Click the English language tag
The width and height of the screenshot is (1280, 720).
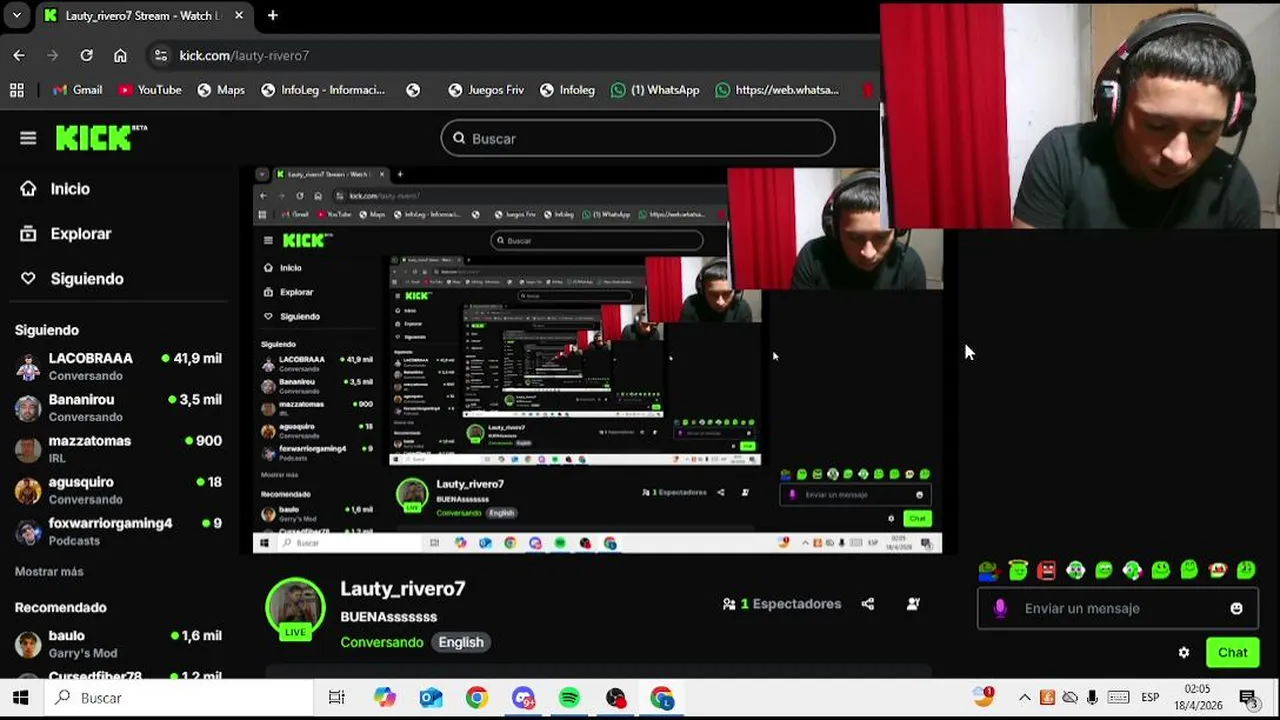point(461,642)
